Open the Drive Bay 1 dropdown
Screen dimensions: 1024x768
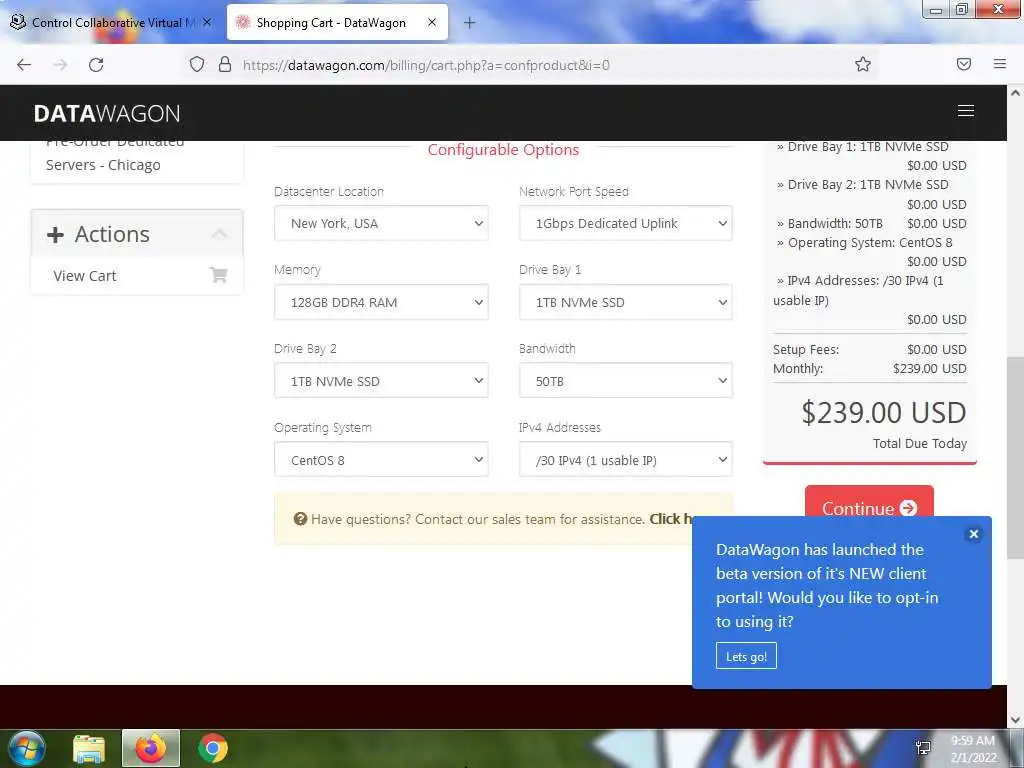(626, 302)
